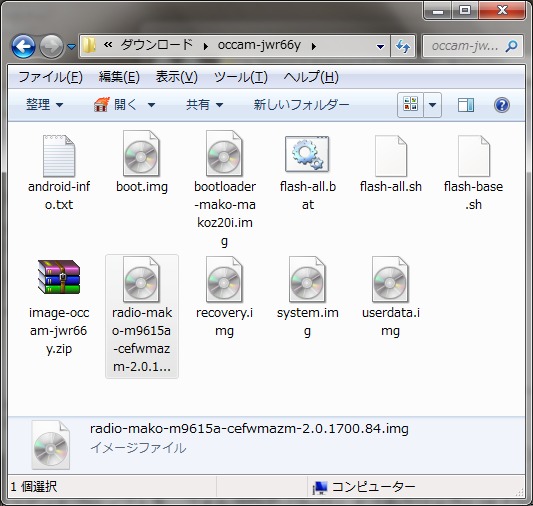Click the flash-all.bat file name
The image size is (533, 506).
(x=308, y=195)
